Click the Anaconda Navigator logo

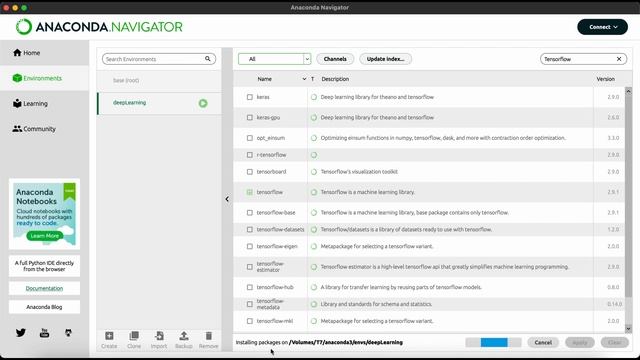coord(99,27)
